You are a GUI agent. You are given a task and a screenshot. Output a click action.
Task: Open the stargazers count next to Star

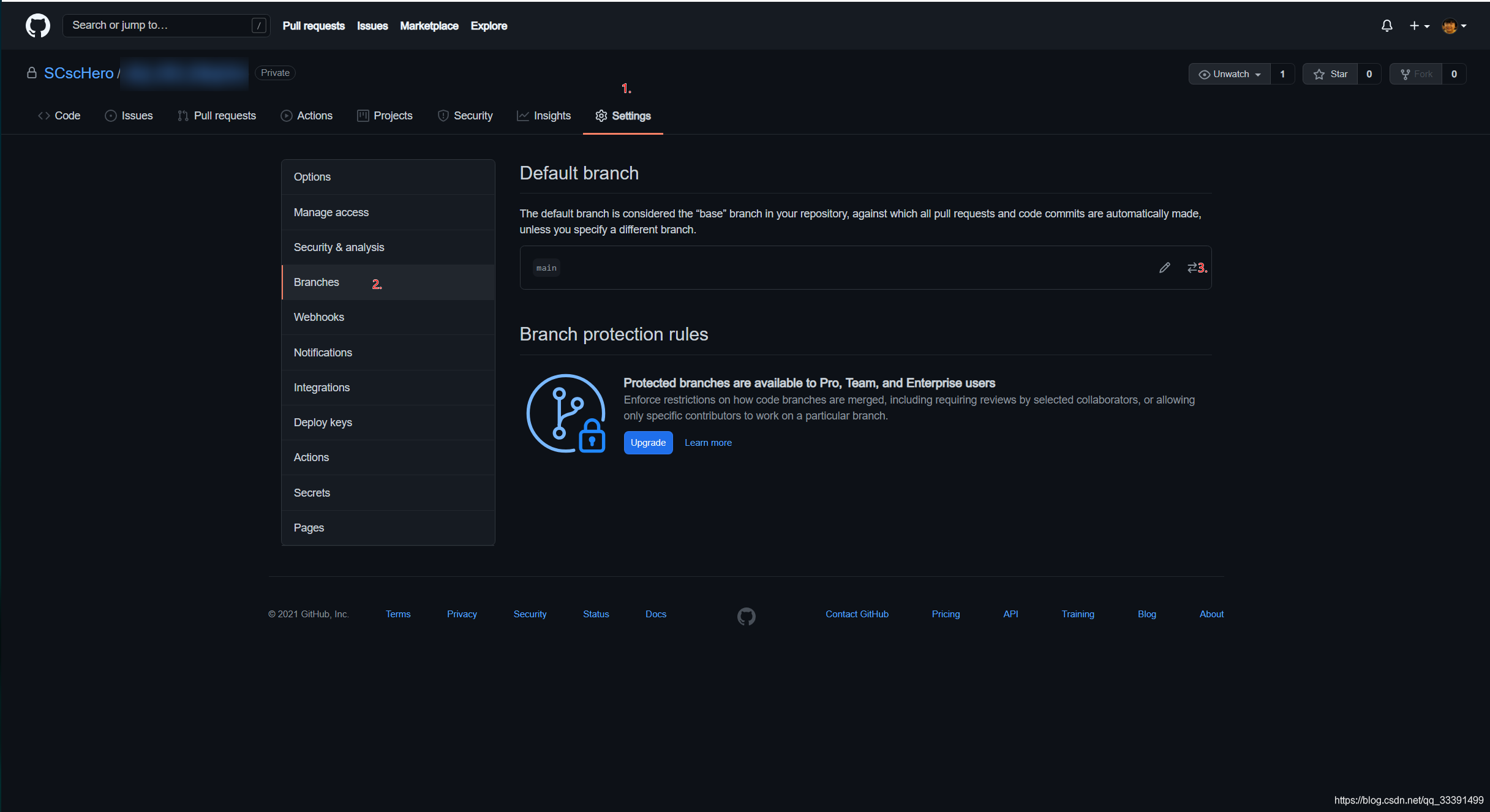(1369, 74)
